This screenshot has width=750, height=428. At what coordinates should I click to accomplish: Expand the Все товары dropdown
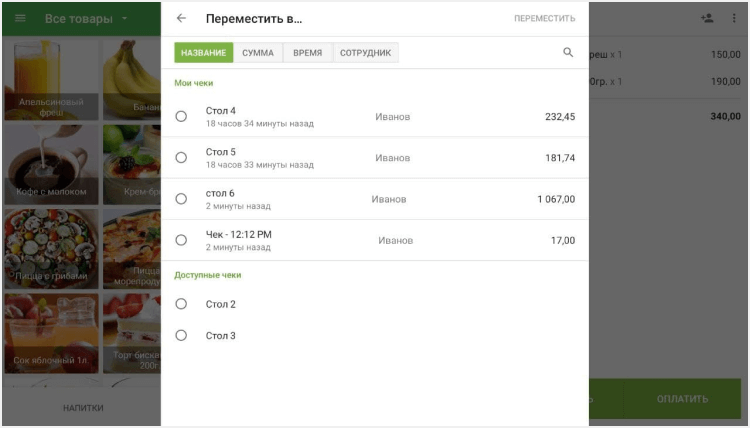tap(124, 19)
